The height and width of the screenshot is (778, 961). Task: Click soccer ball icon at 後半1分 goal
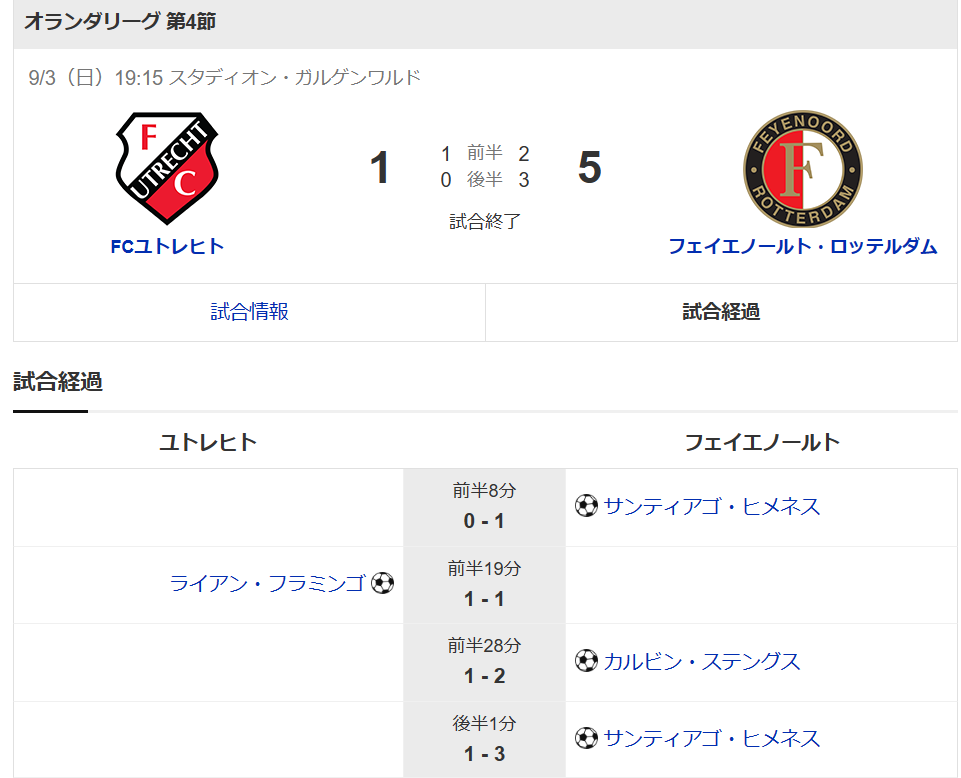click(x=586, y=738)
